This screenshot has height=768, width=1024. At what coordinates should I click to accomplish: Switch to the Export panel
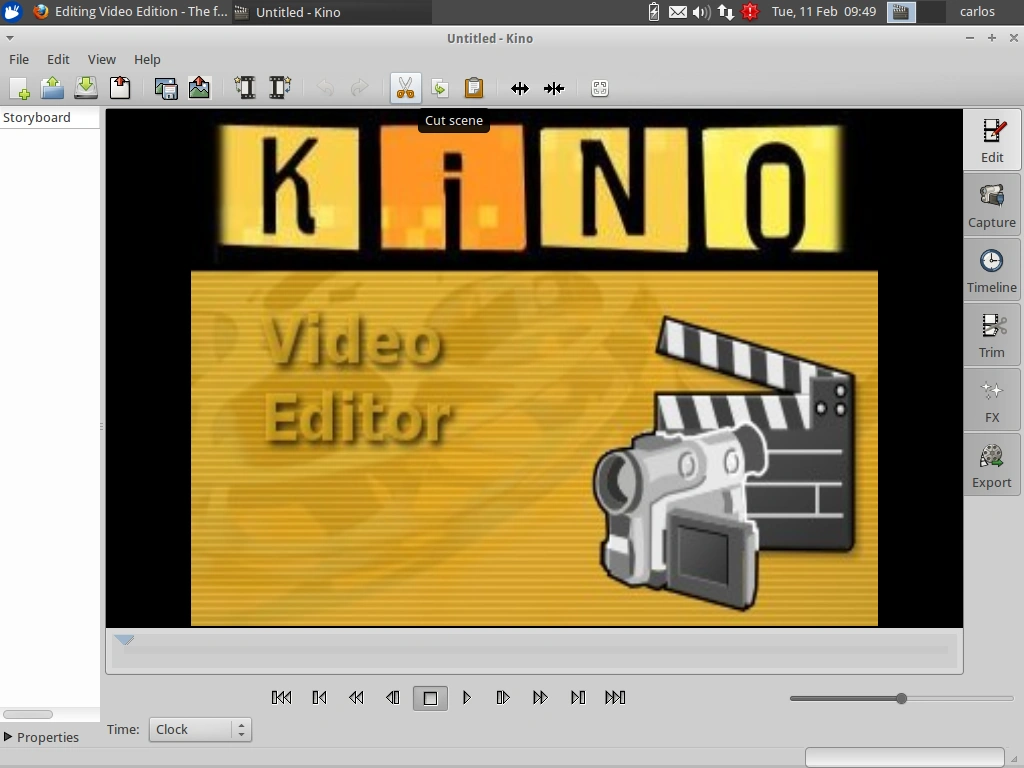coord(991,465)
